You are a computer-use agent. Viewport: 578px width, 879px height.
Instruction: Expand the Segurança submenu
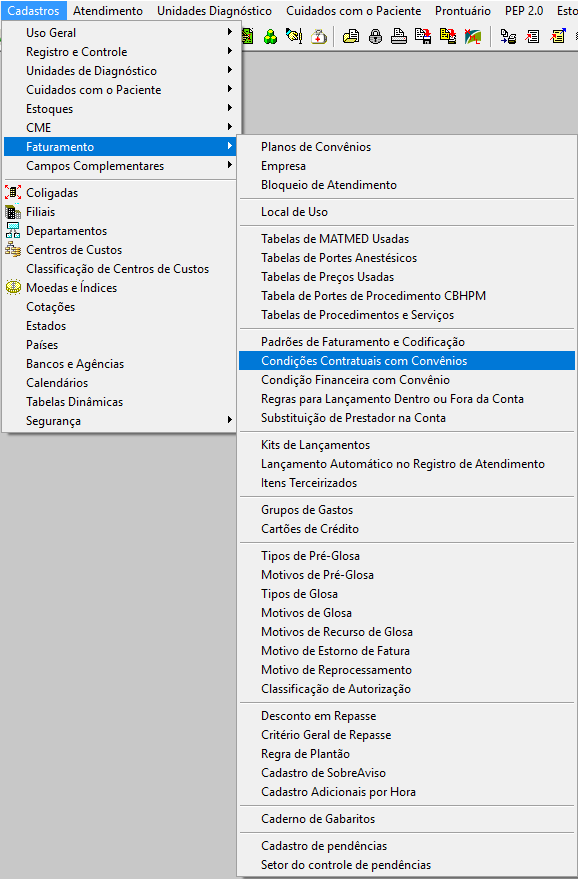point(120,421)
